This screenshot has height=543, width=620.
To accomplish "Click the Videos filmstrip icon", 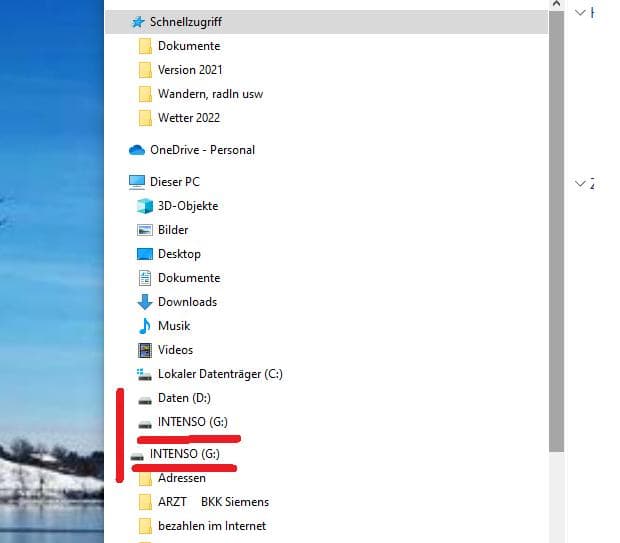I will pyautogui.click(x=145, y=350).
